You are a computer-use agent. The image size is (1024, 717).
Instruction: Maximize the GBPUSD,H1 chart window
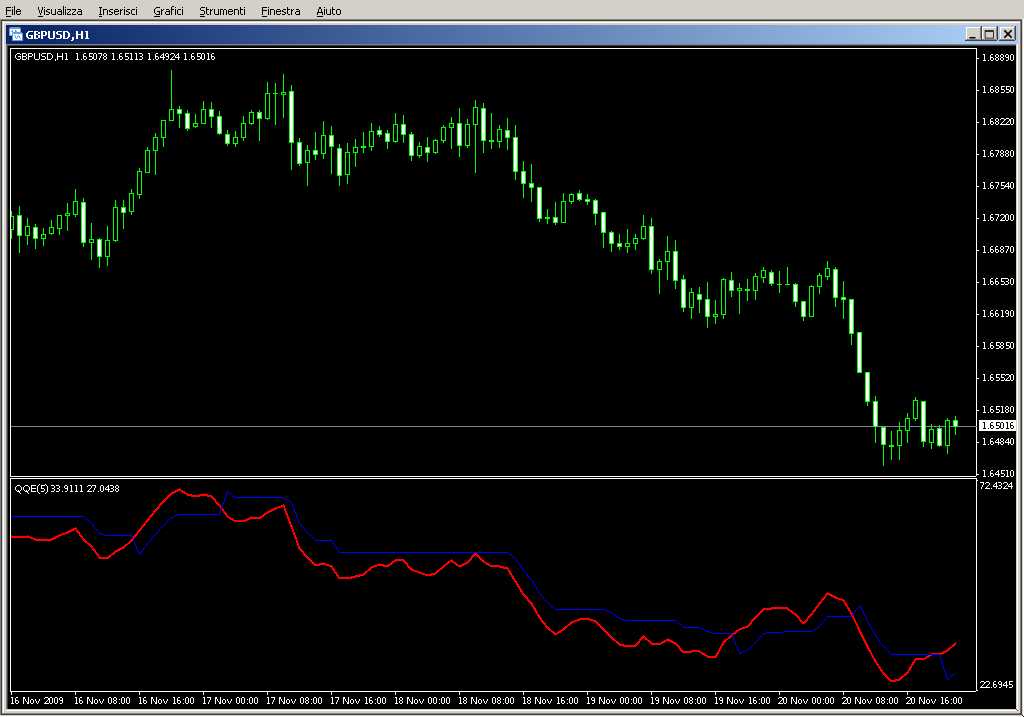pos(989,34)
